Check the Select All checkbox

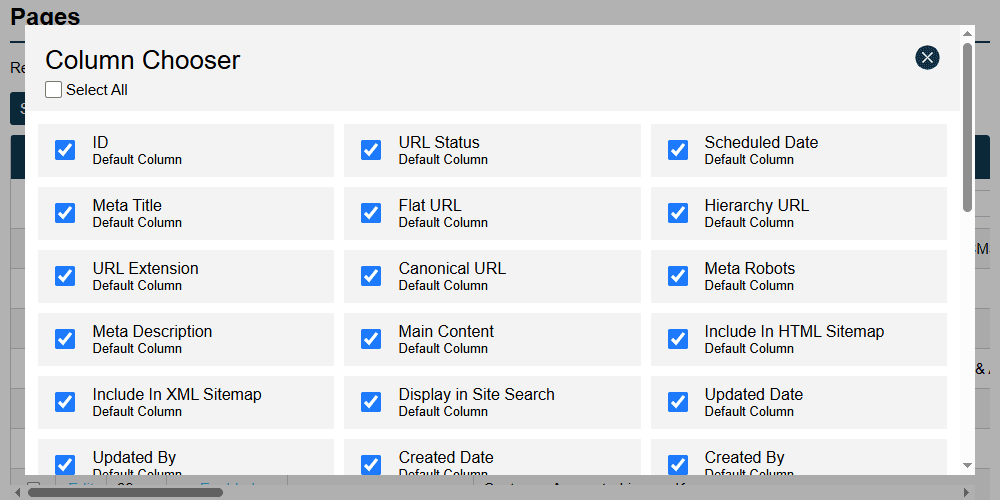pyautogui.click(x=54, y=90)
